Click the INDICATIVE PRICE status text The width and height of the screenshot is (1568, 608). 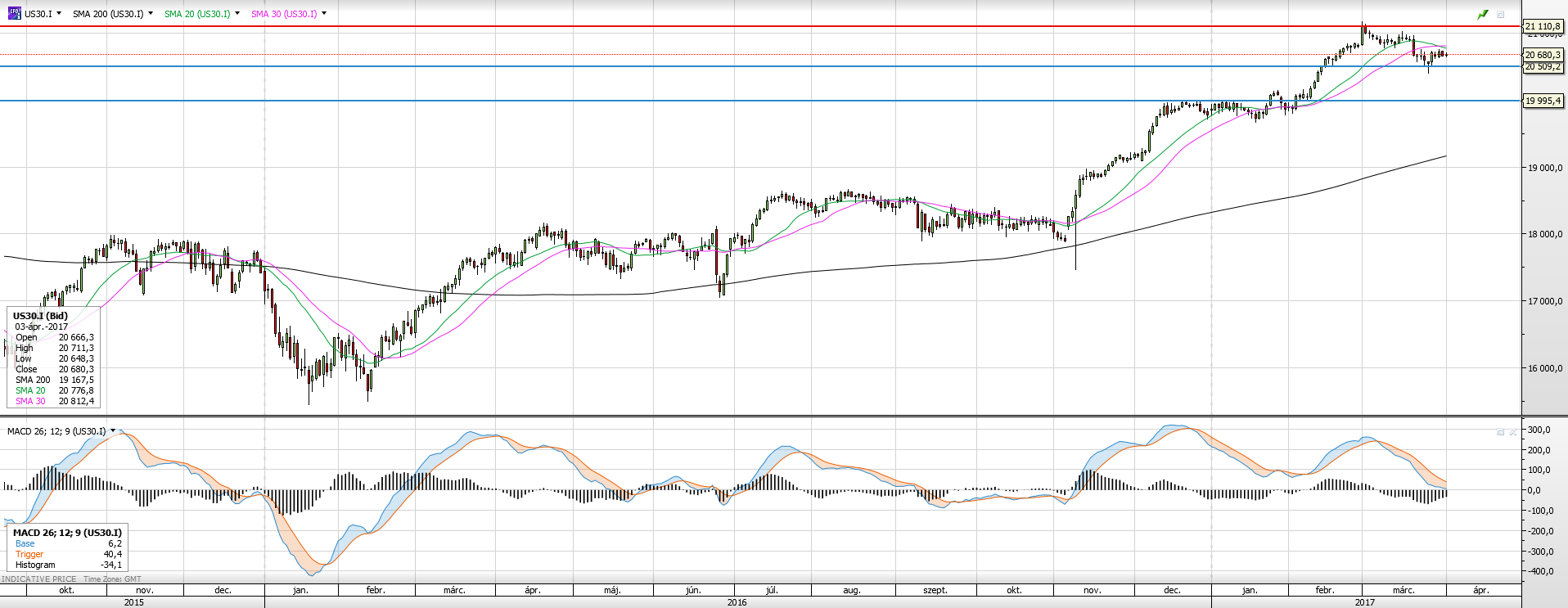click(x=38, y=579)
